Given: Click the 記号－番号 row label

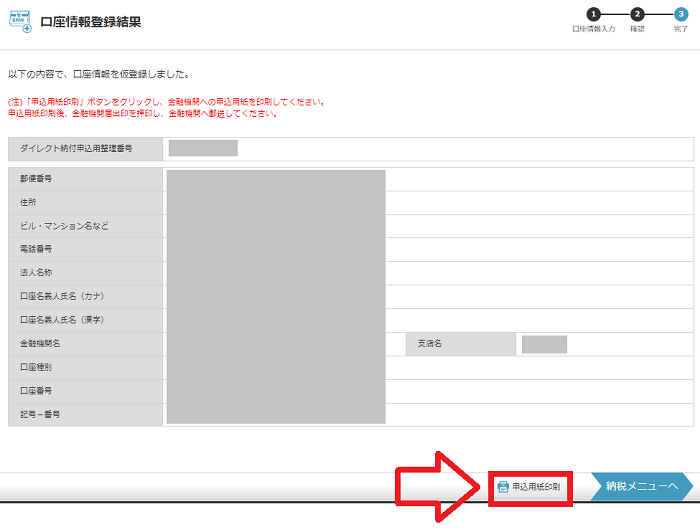Looking at the screenshot, I should pos(40,415).
